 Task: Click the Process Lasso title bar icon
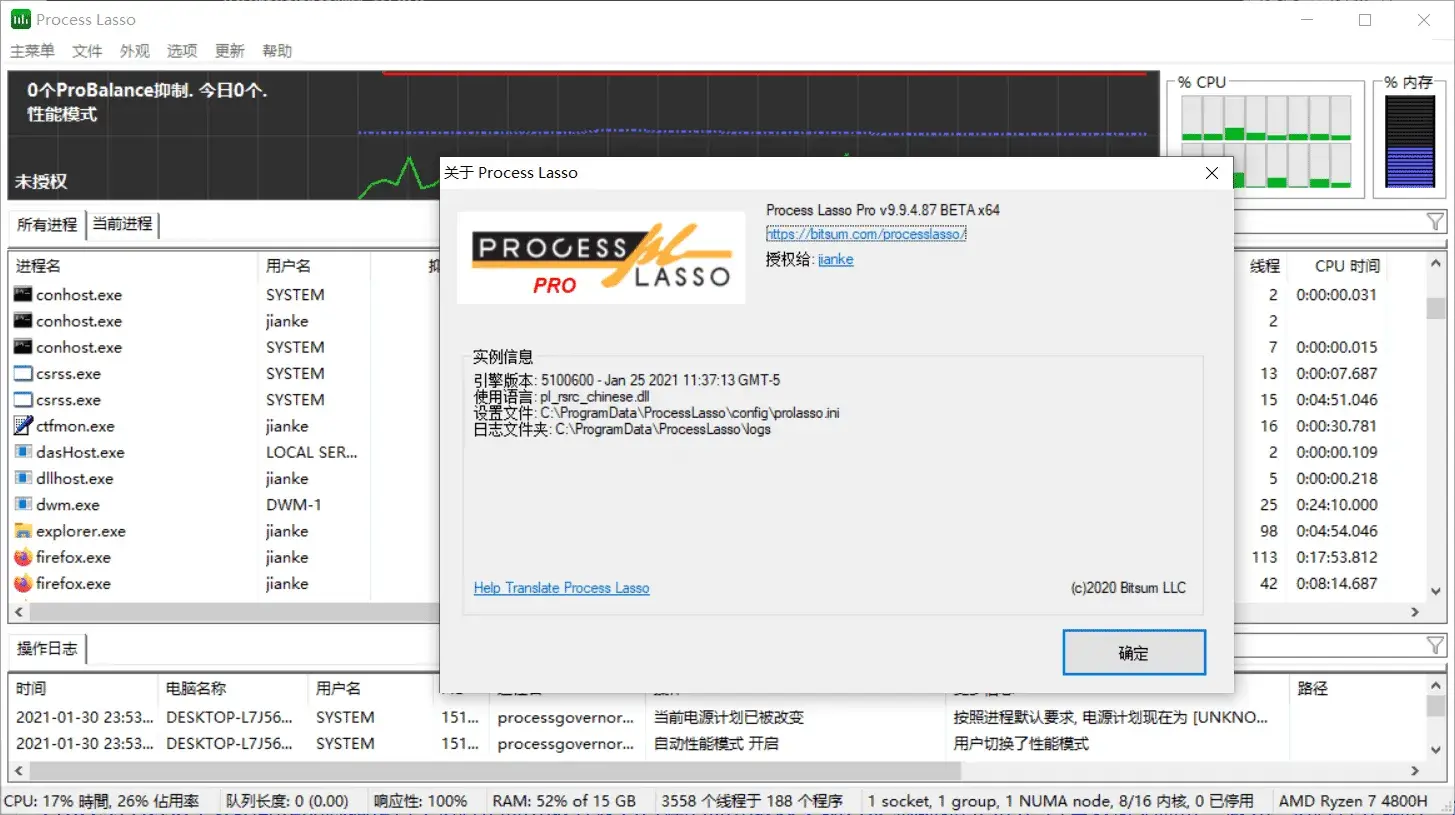20,19
